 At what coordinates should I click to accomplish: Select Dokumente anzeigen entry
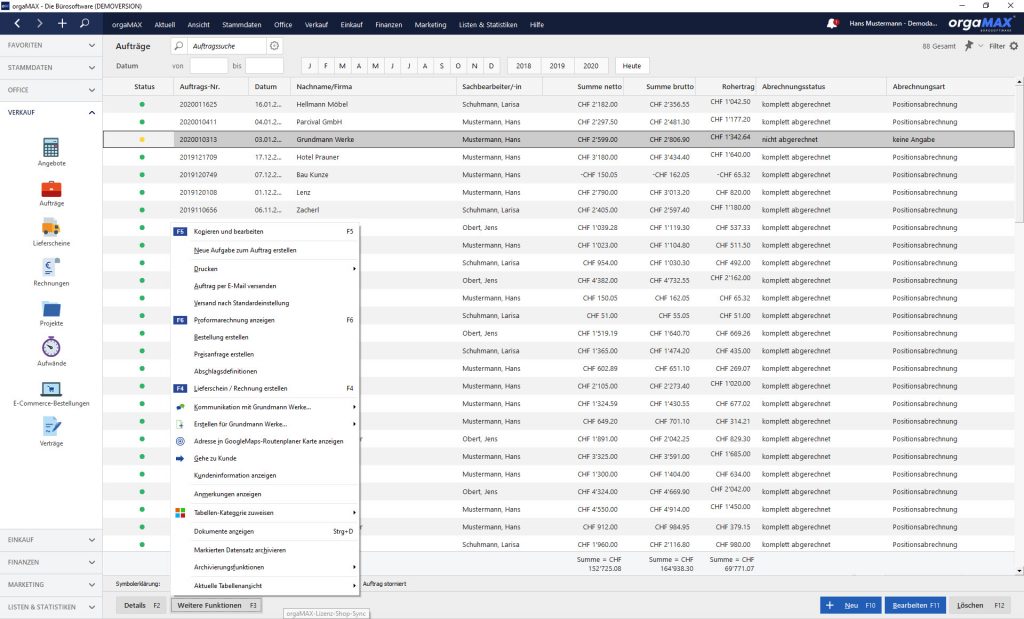(x=264, y=532)
